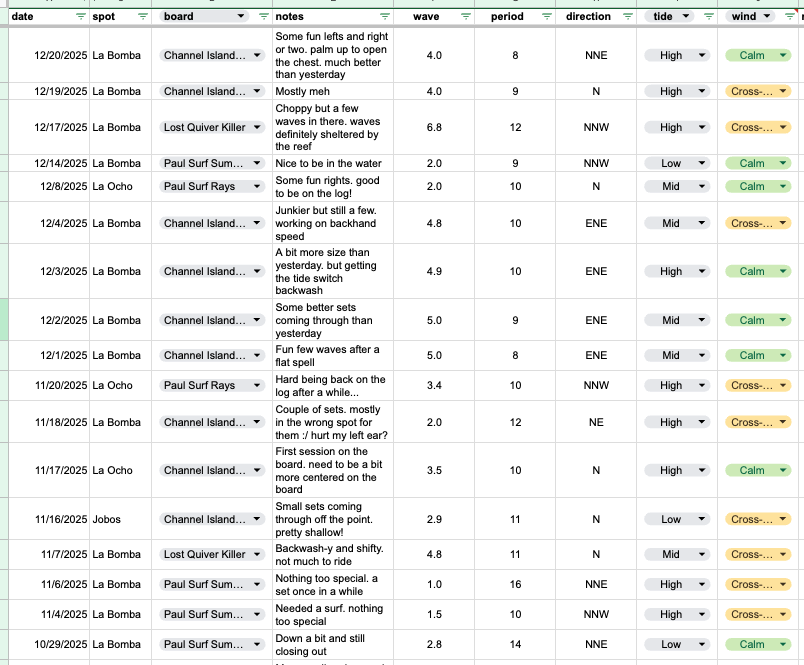Screen dimensions: 804x665
Task: Open wind Cross dropdown on 12/19/2025
Action: coord(783,91)
